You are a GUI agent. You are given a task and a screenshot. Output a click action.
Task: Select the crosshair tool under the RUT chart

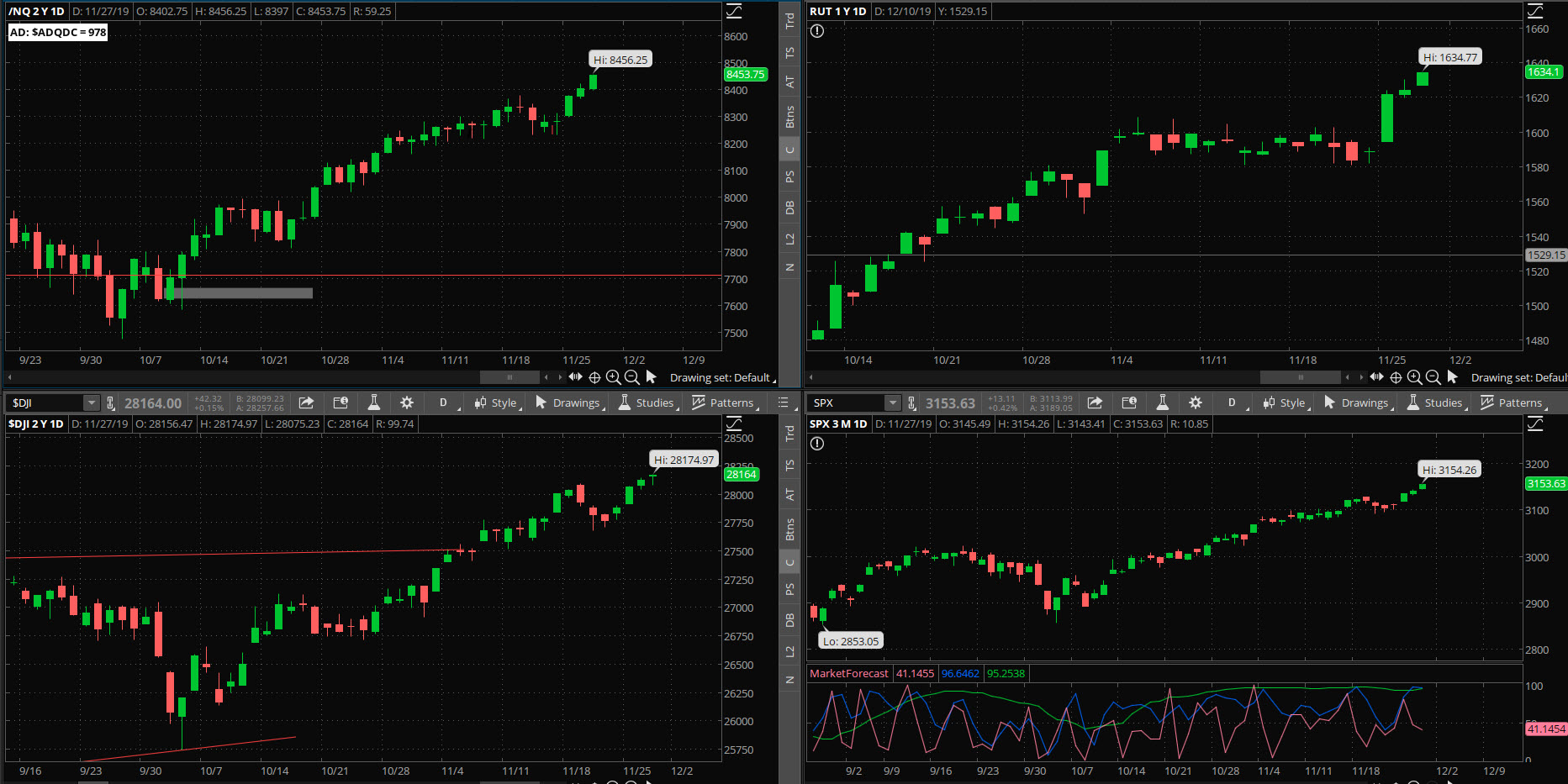pos(1396,377)
